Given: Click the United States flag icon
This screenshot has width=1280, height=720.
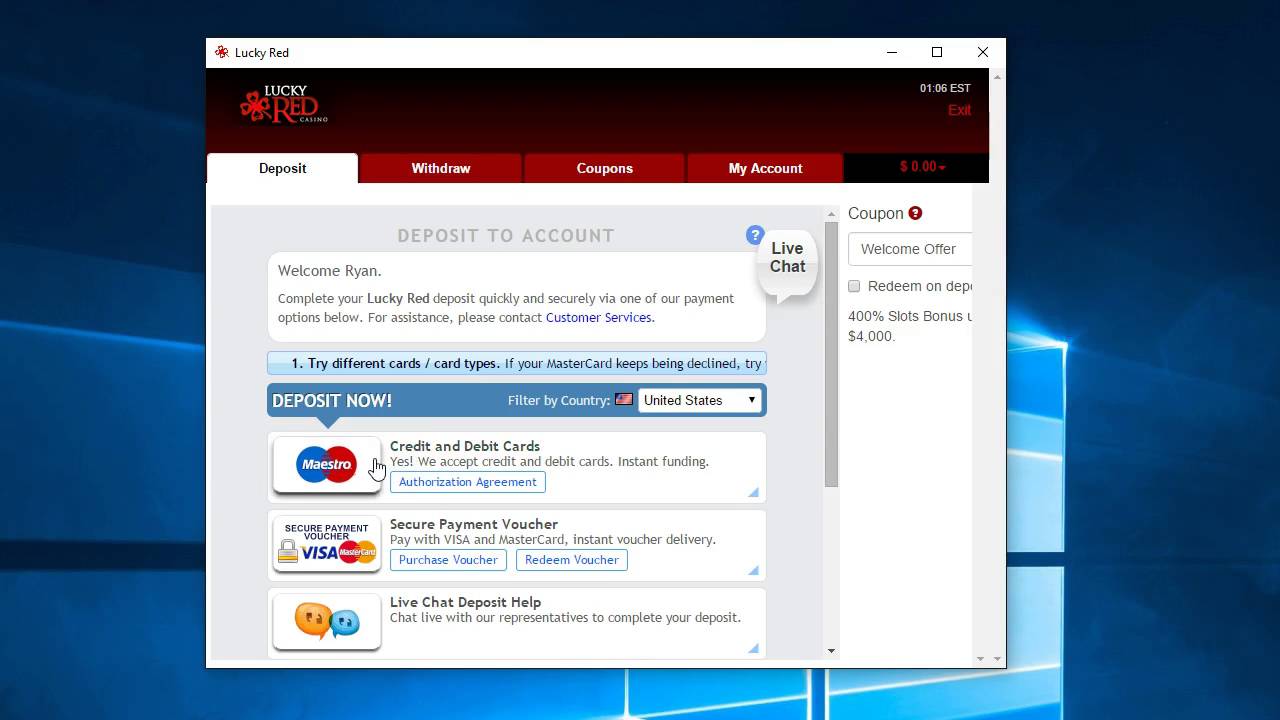Looking at the screenshot, I should click(624, 399).
